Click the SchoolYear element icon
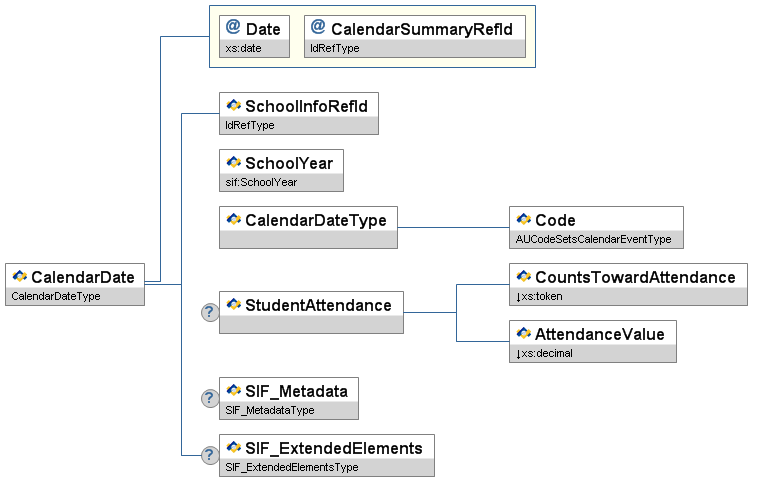Viewport: 770px width, 481px height. (x=234, y=162)
